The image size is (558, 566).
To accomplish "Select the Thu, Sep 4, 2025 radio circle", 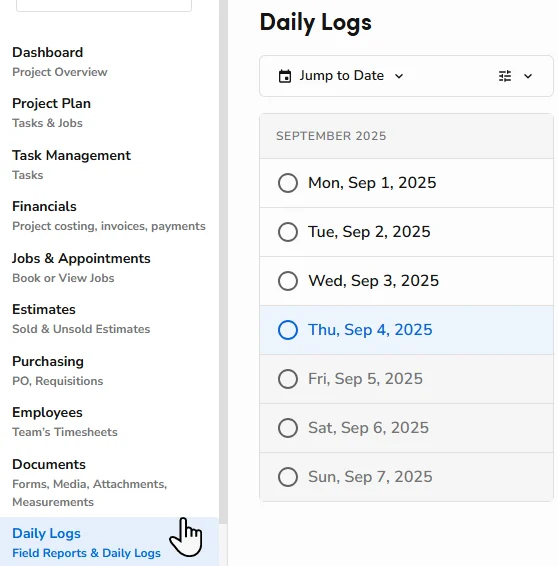I will pos(288,330).
